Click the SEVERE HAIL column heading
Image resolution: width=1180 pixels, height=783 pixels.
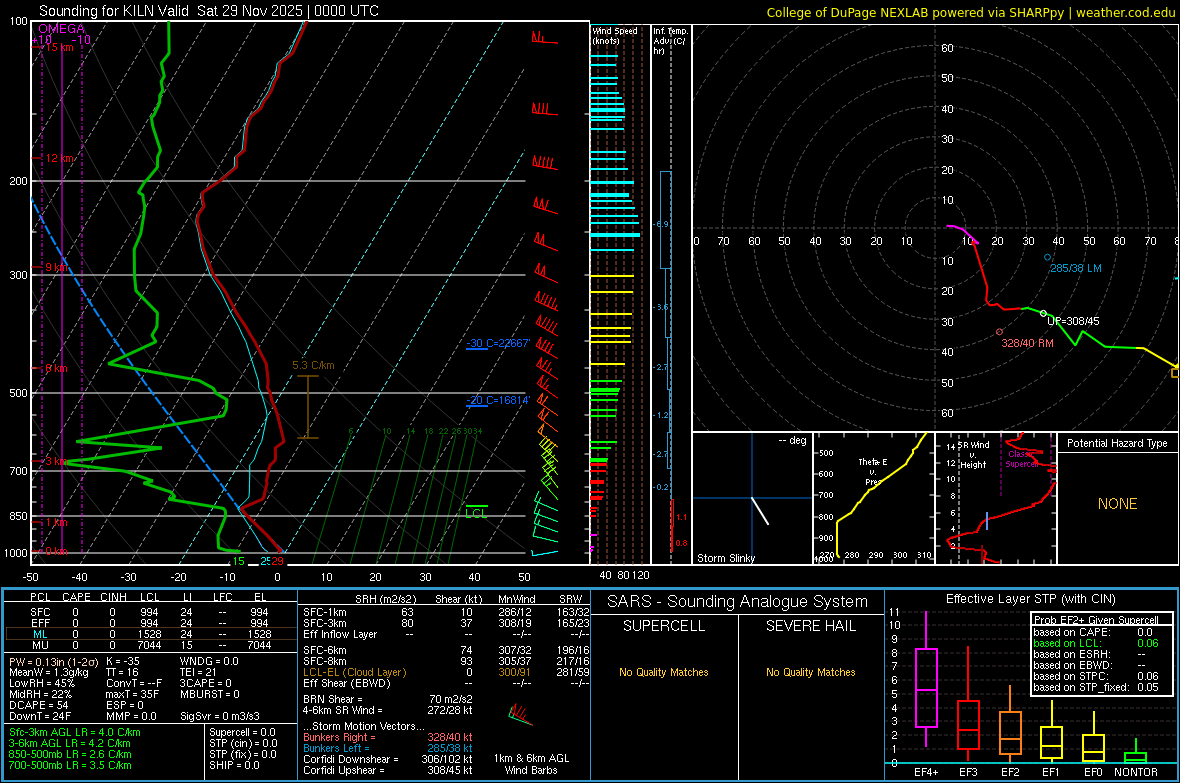point(810,626)
